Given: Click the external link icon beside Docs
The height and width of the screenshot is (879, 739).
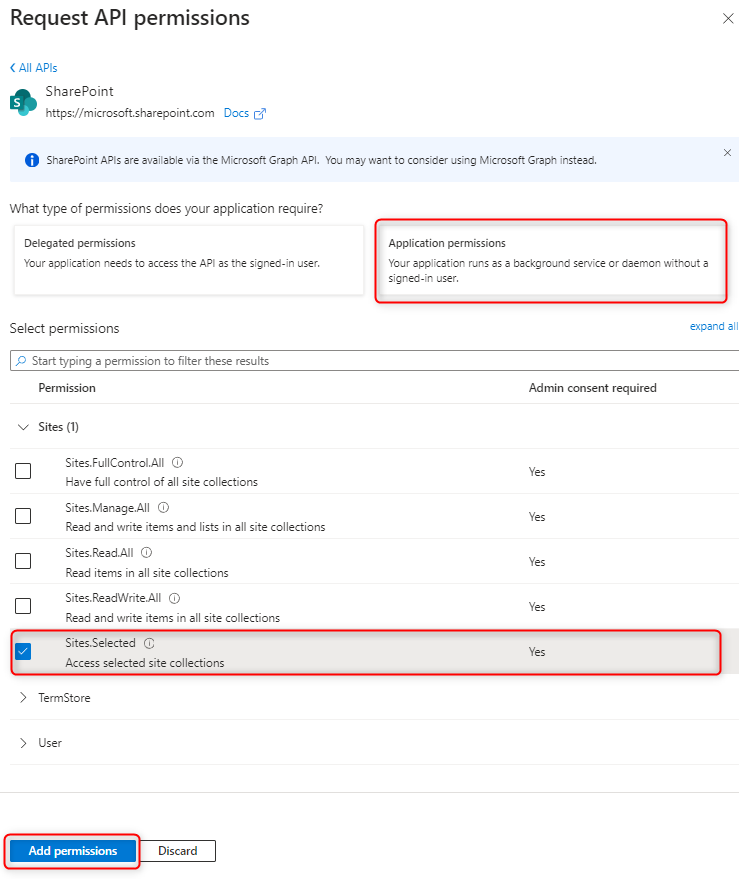Looking at the screenshot, I should (x=260, y=114).
